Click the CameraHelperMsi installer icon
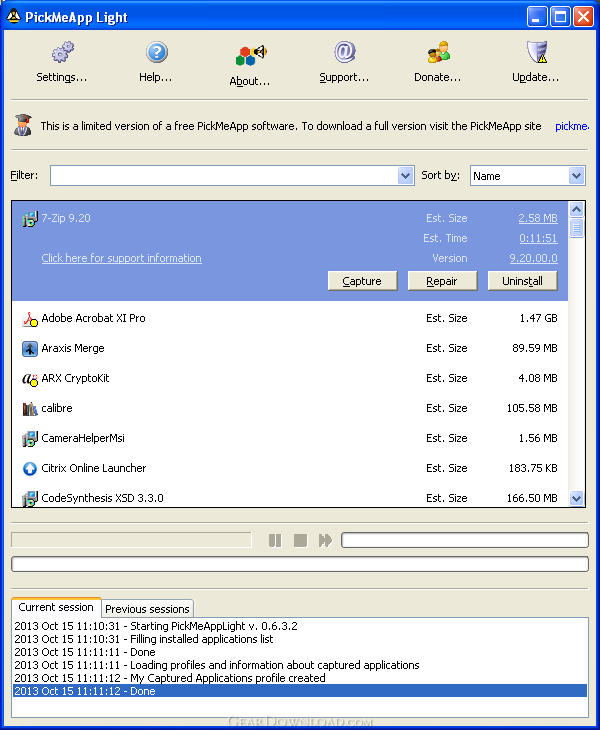This screenshot has height=730, width=600. (x=30, y=439)
